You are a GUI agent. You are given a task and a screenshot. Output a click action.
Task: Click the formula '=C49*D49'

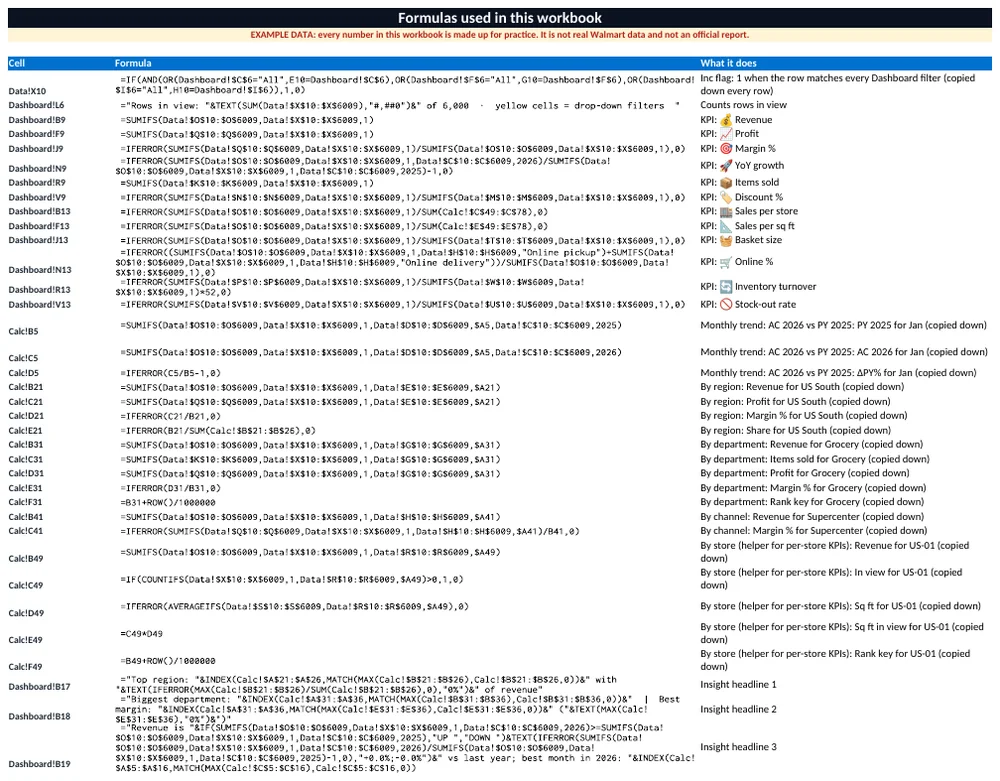[142, 634]
